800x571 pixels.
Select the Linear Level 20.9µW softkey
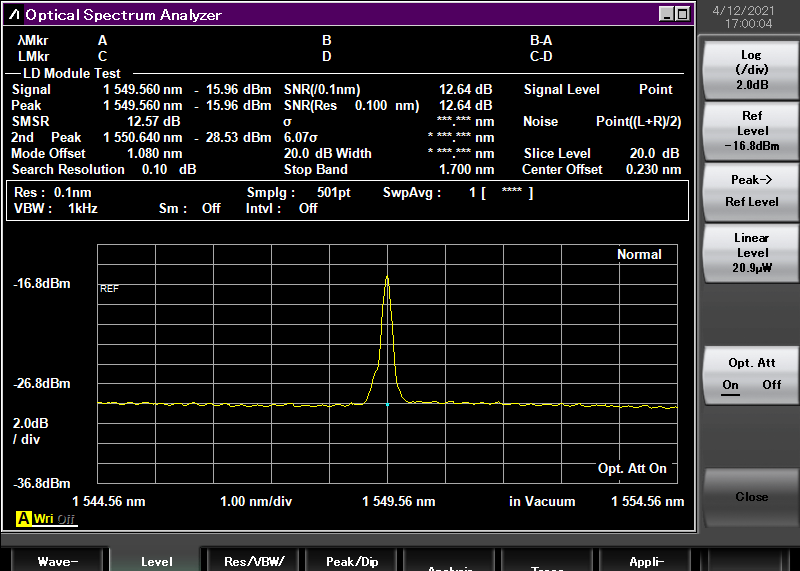pos(752,253)
